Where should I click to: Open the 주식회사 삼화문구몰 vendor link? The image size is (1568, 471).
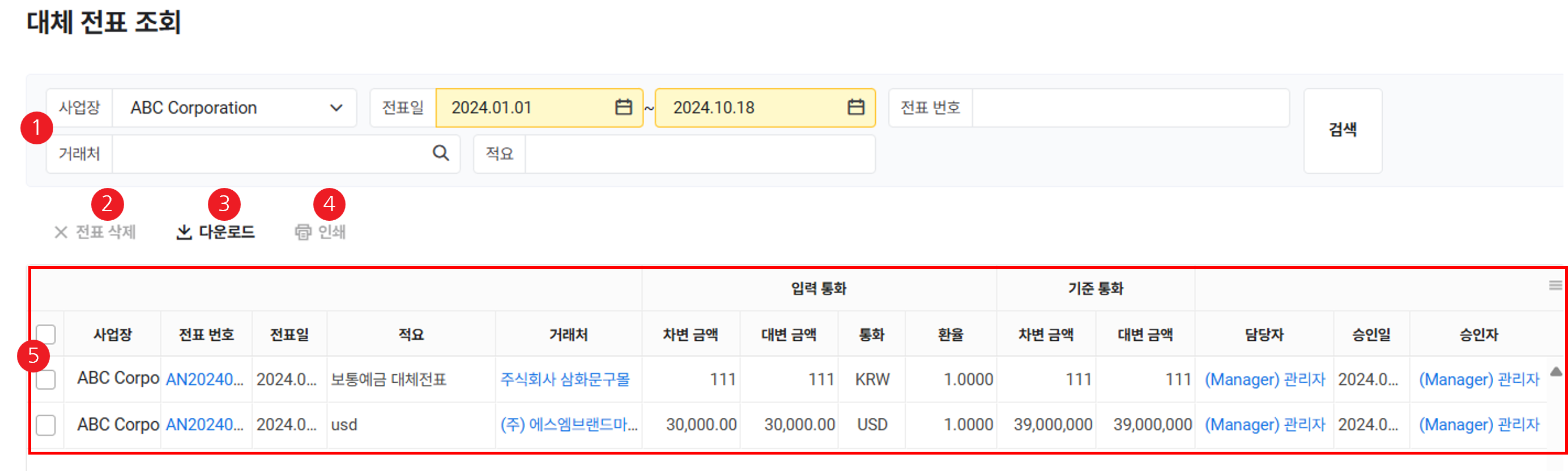(565, 379)
